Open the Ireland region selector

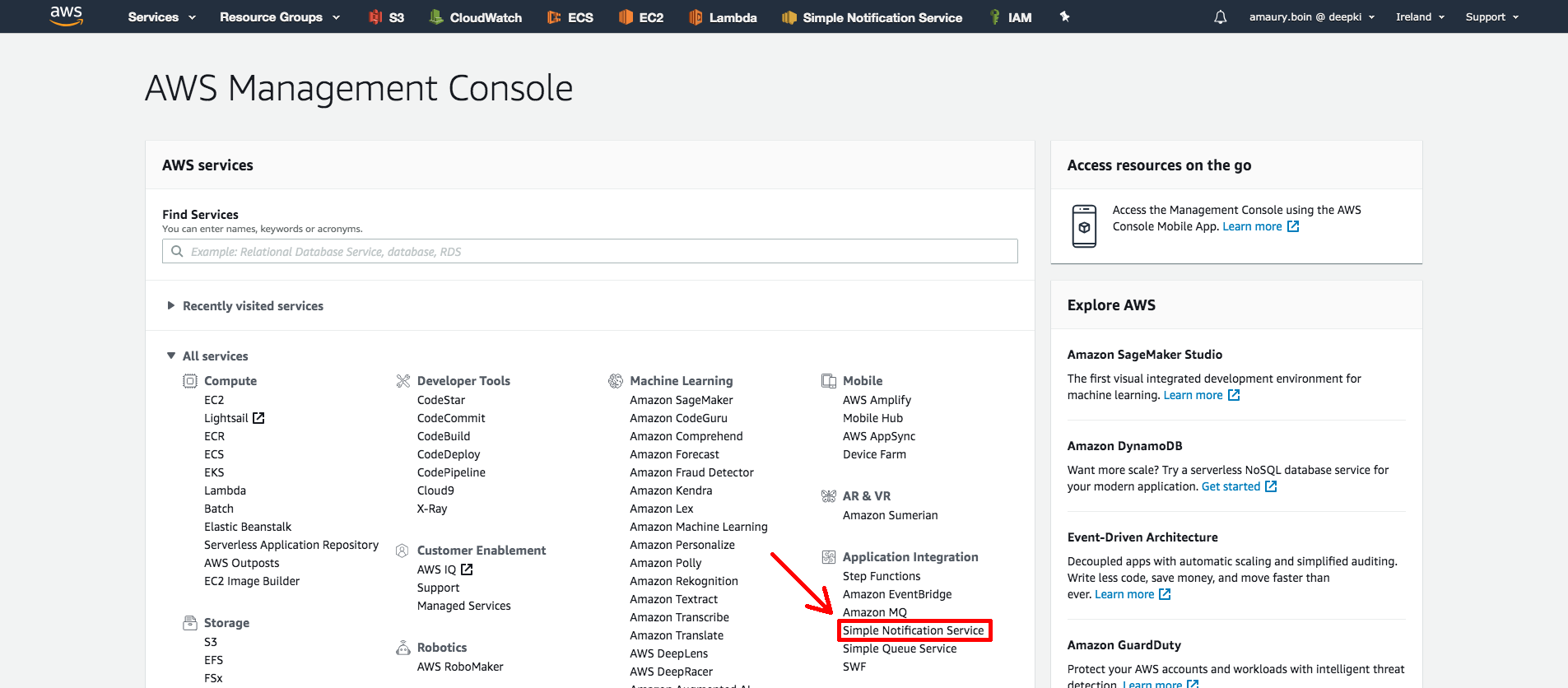pyautogui.click(x=1420, y=17)
